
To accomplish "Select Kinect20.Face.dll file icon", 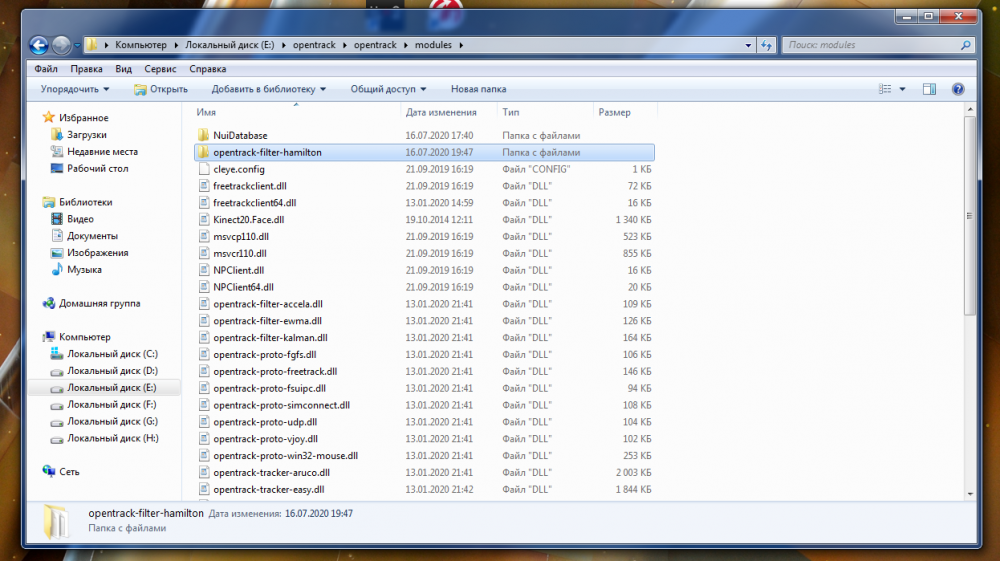I will tap(203, 219).
